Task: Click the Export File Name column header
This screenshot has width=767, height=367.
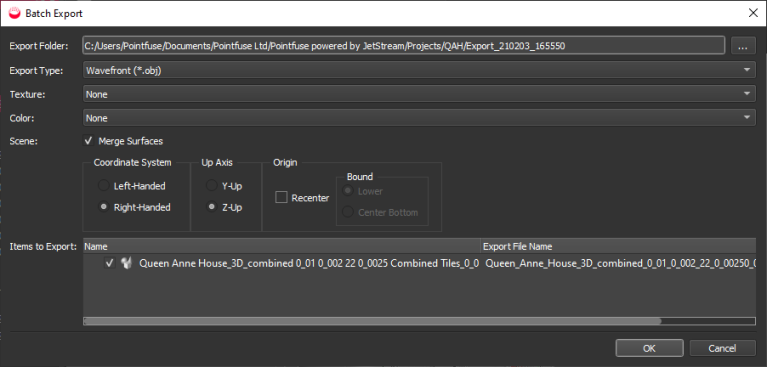Action: pyautogui.click(x=619, y=246)
